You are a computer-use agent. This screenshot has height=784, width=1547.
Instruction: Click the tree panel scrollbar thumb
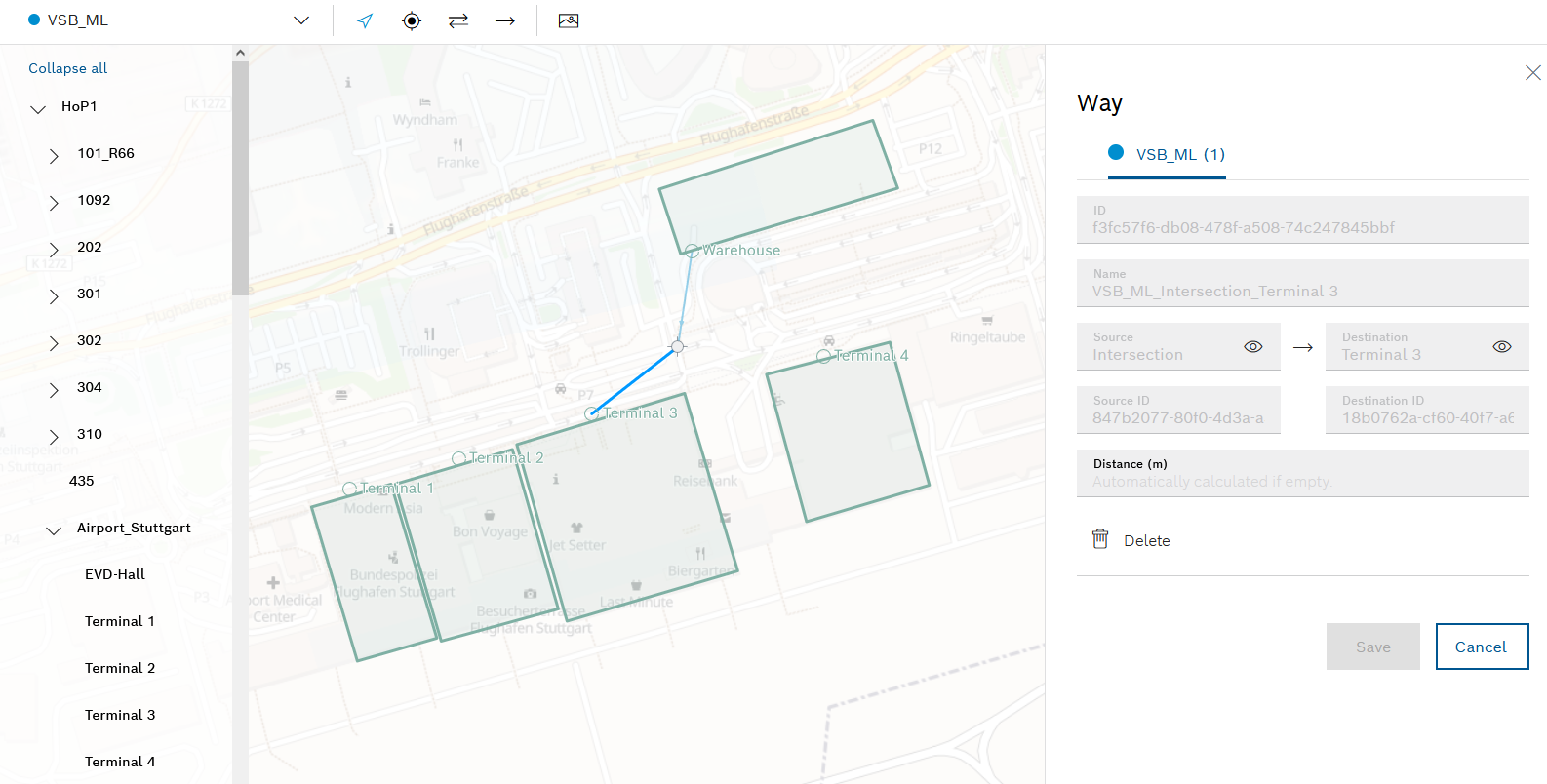(x=240, y=178)
